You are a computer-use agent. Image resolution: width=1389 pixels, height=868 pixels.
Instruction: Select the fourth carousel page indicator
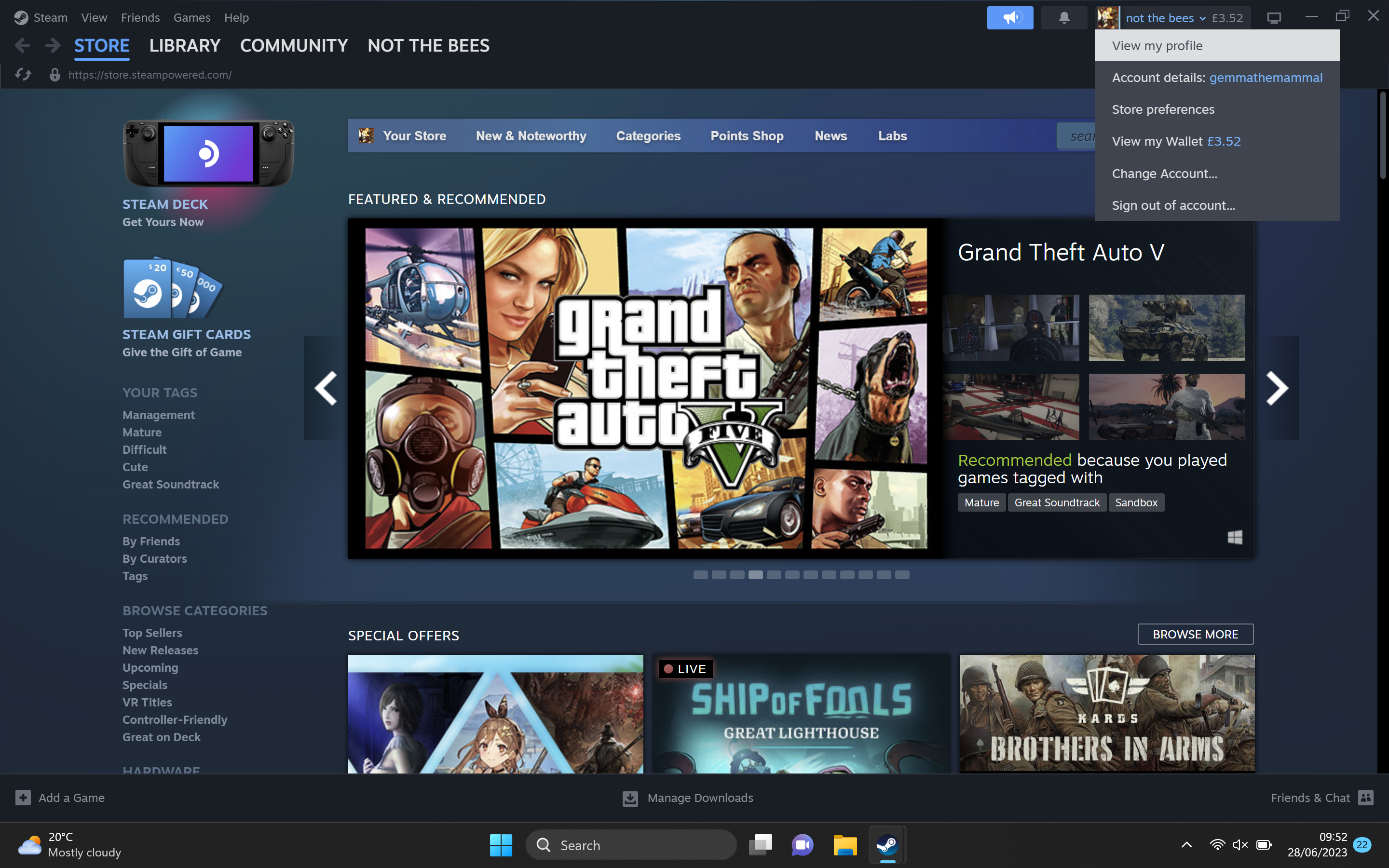[x=755, y=575]
